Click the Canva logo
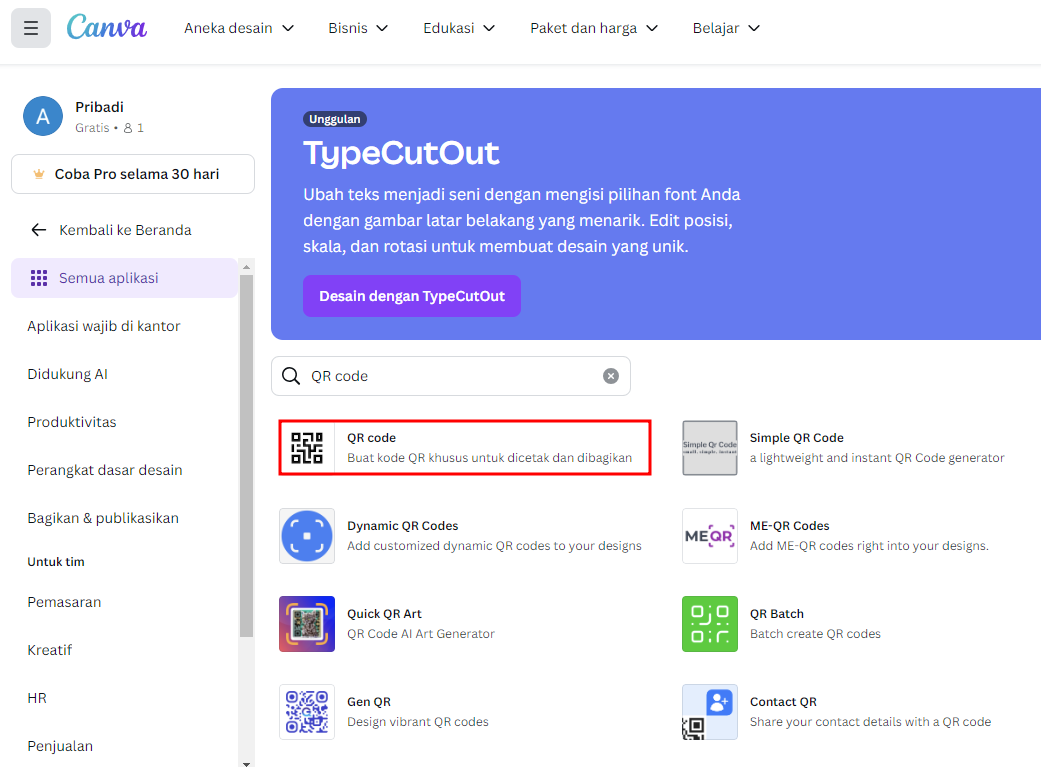1041x767 pixels. tap(106, 27)
